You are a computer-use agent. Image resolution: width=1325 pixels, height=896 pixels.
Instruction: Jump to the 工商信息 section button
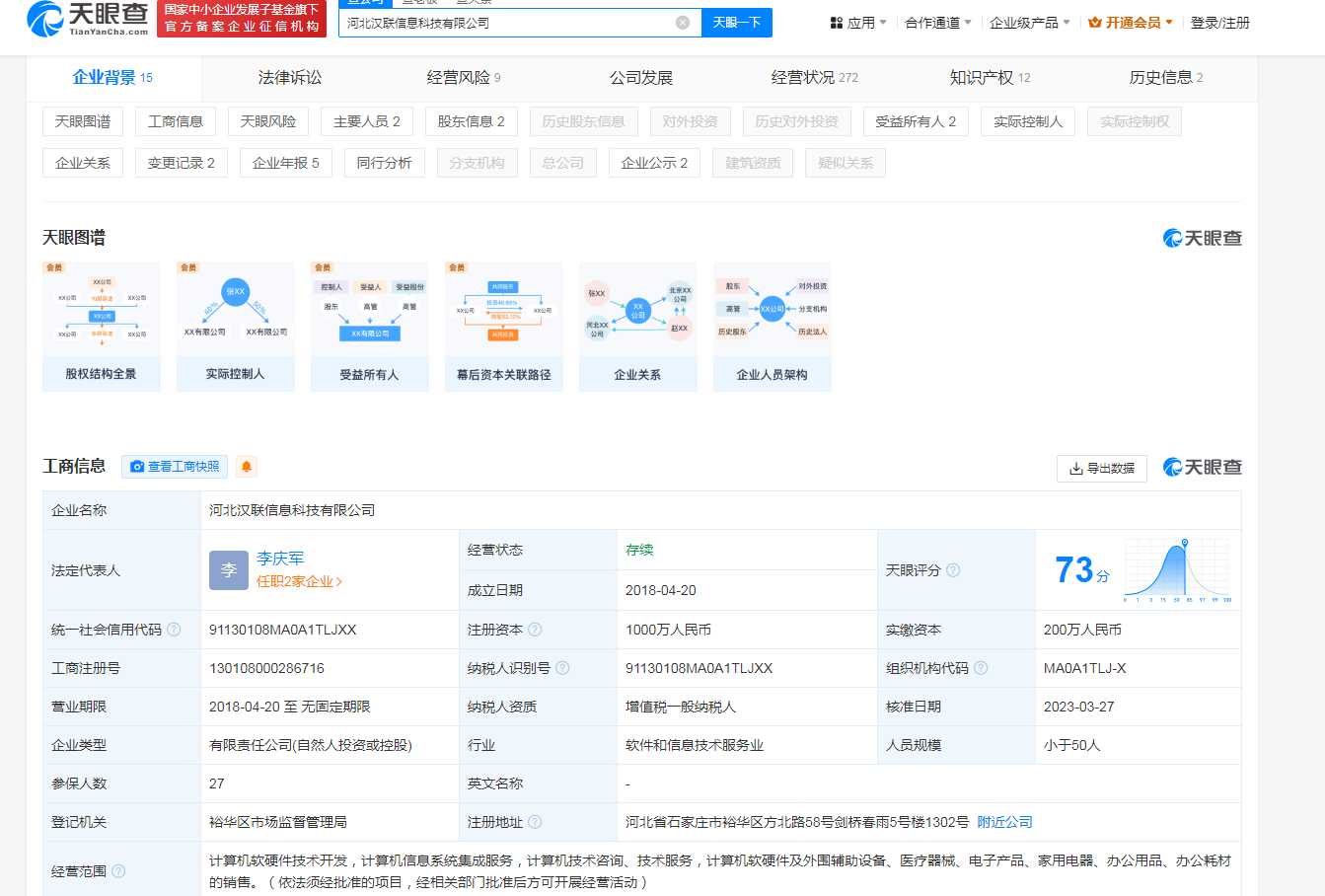pos(176,121)
